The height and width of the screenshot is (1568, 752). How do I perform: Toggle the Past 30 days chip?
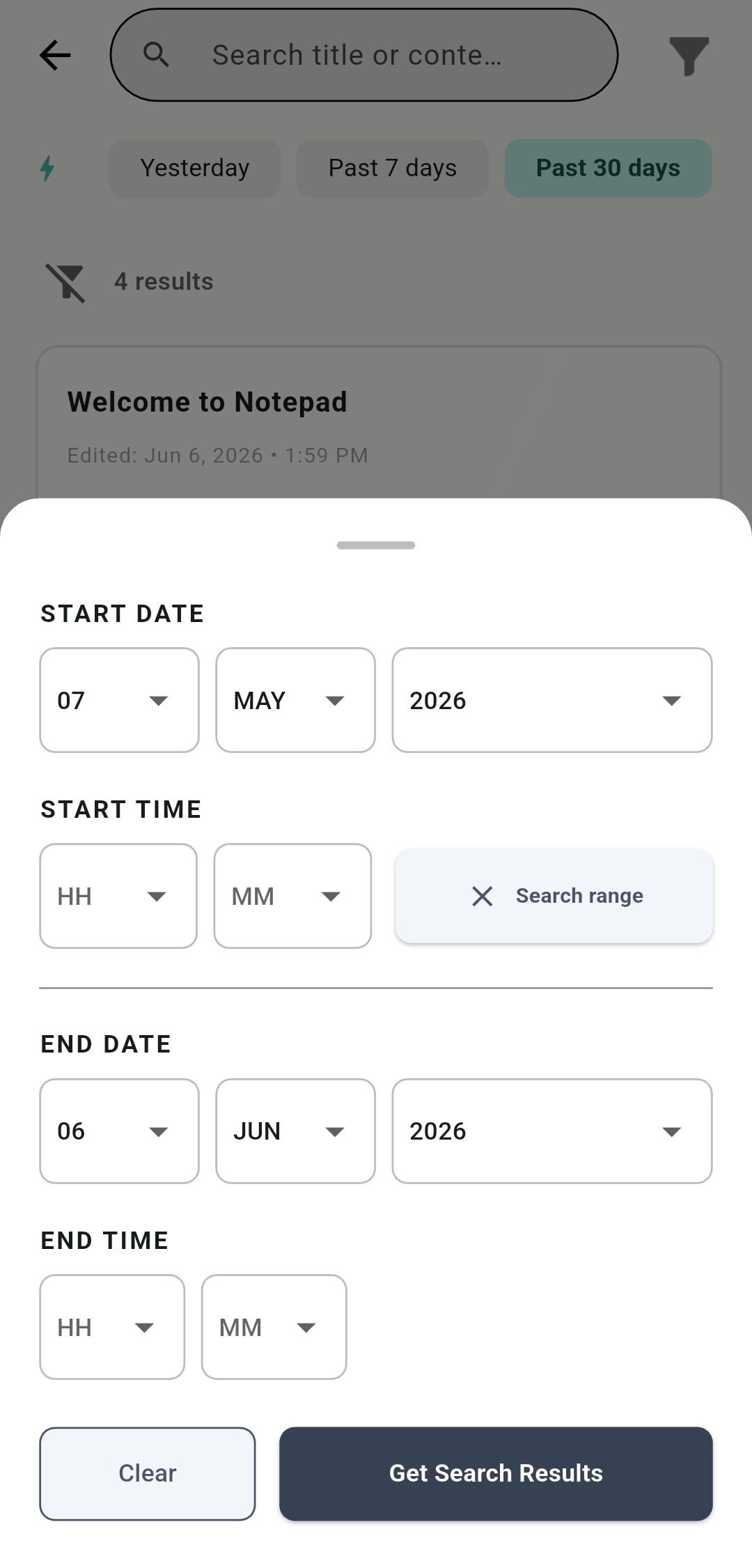[x=608, y=168]
